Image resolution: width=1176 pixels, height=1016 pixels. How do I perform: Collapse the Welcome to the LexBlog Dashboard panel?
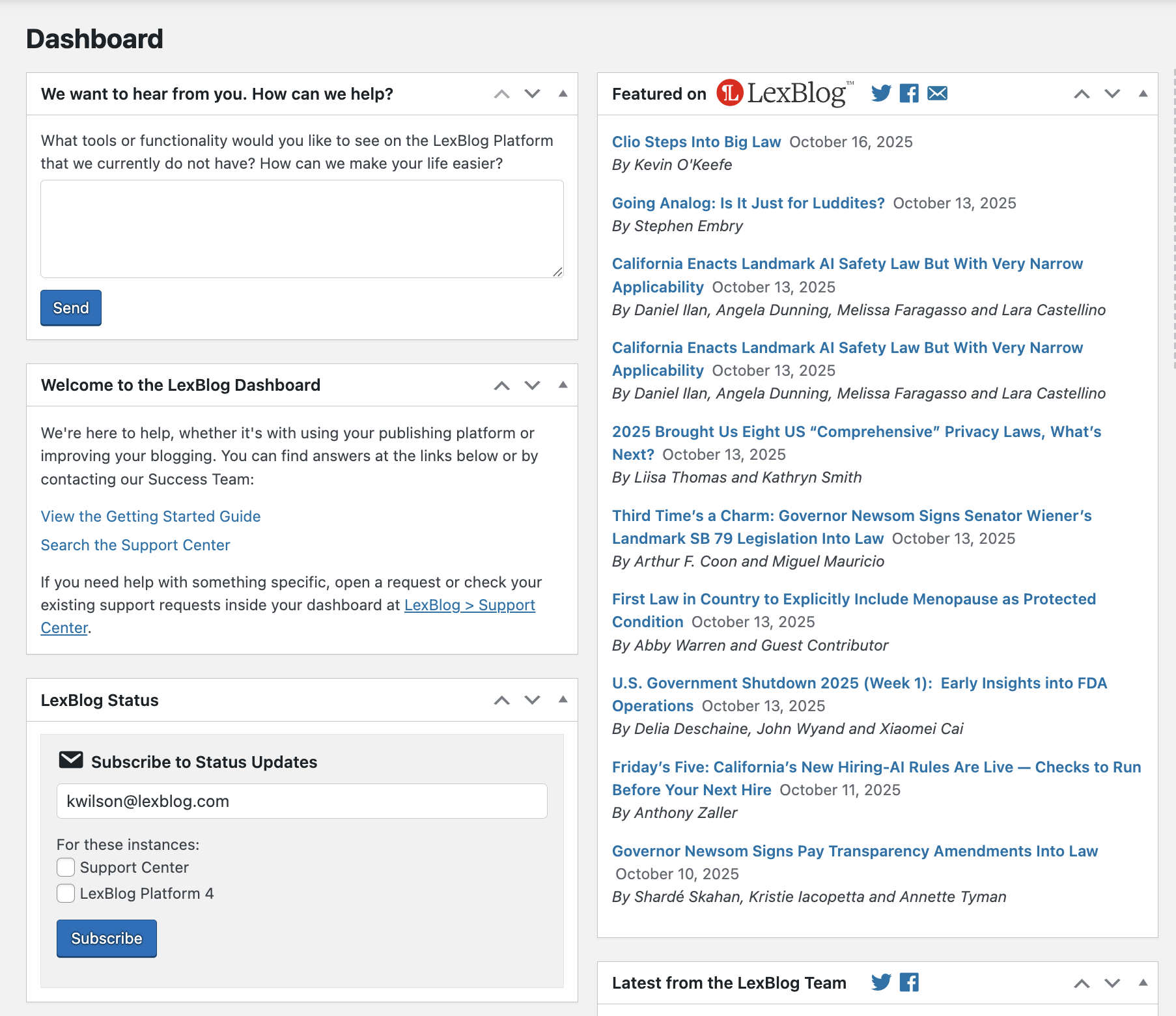pos(563,385)
